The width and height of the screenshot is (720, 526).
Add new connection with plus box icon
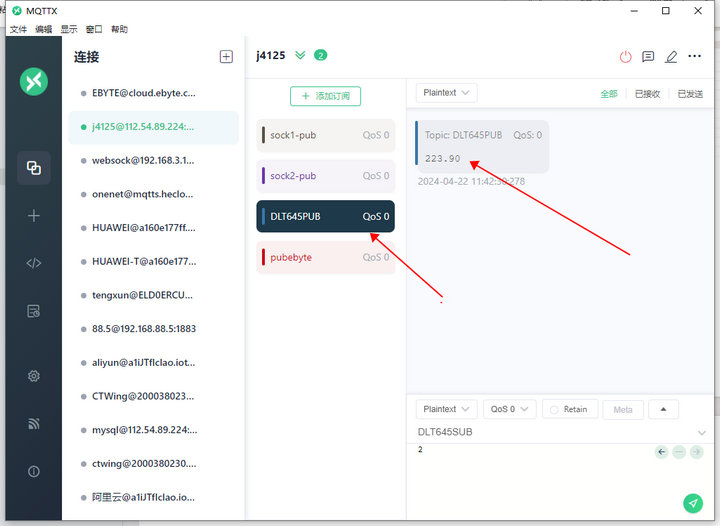click(x=226, y=57)
